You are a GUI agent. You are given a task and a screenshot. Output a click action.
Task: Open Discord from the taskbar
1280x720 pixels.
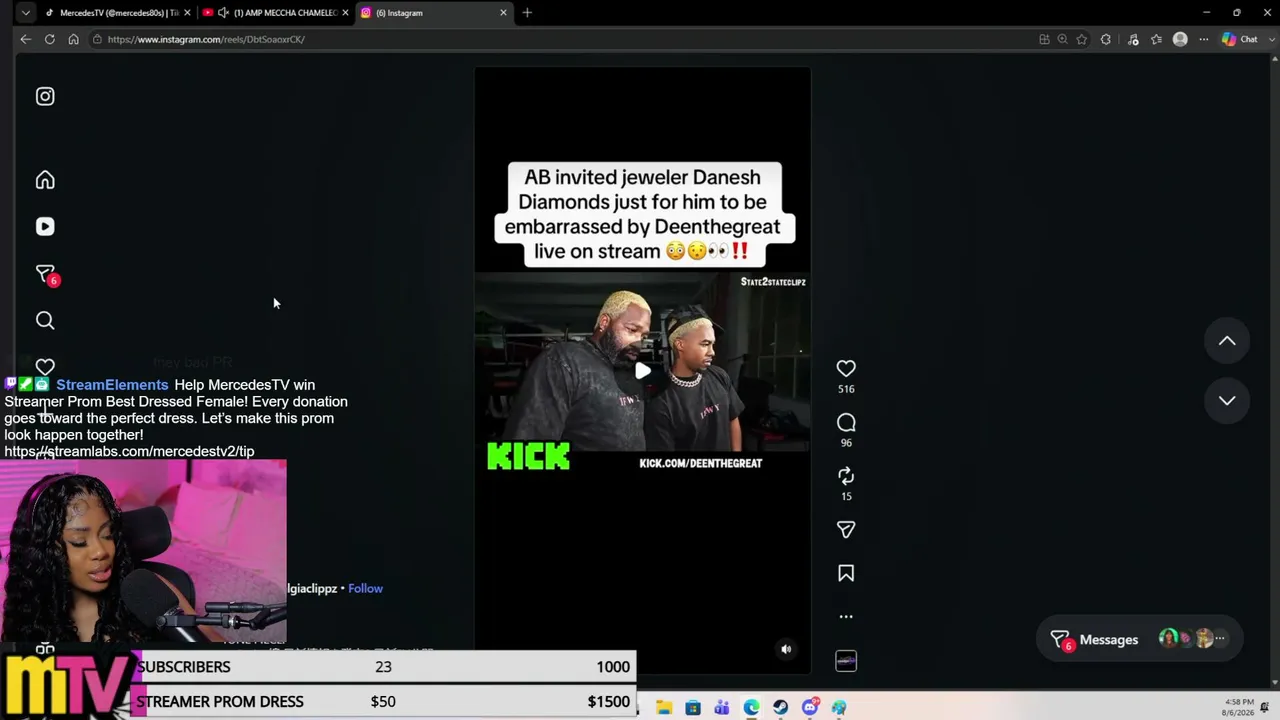pyautogui.click(x=810, y=707)
